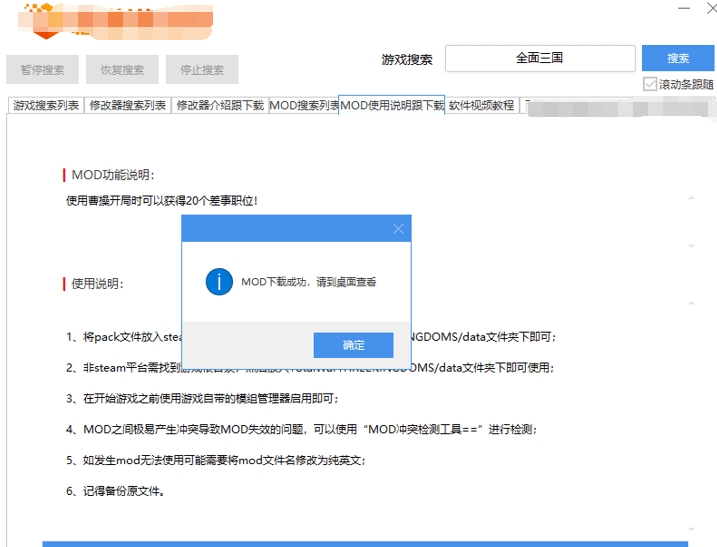The image size is (717, 547).
Task: Focus the 游戏搜索 input field
Action: click(540, 58)
